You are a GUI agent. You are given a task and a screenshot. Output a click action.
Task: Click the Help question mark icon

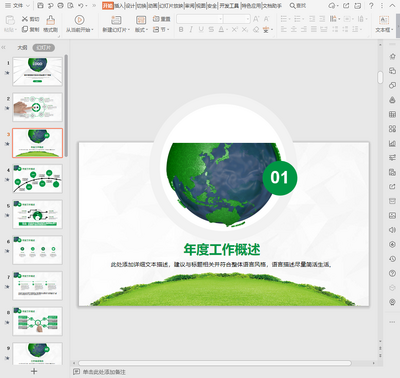point(371,6)
